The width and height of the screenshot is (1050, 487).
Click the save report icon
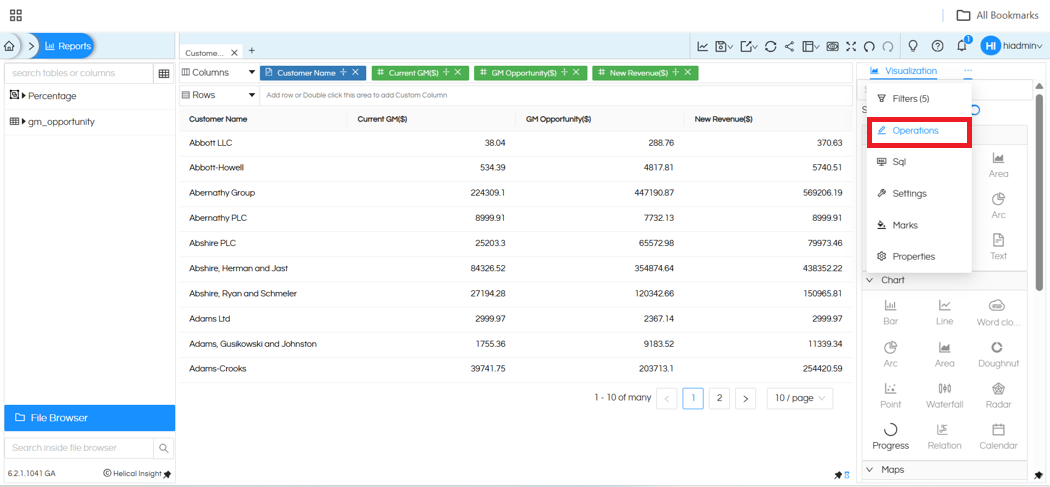click(723, 46)
